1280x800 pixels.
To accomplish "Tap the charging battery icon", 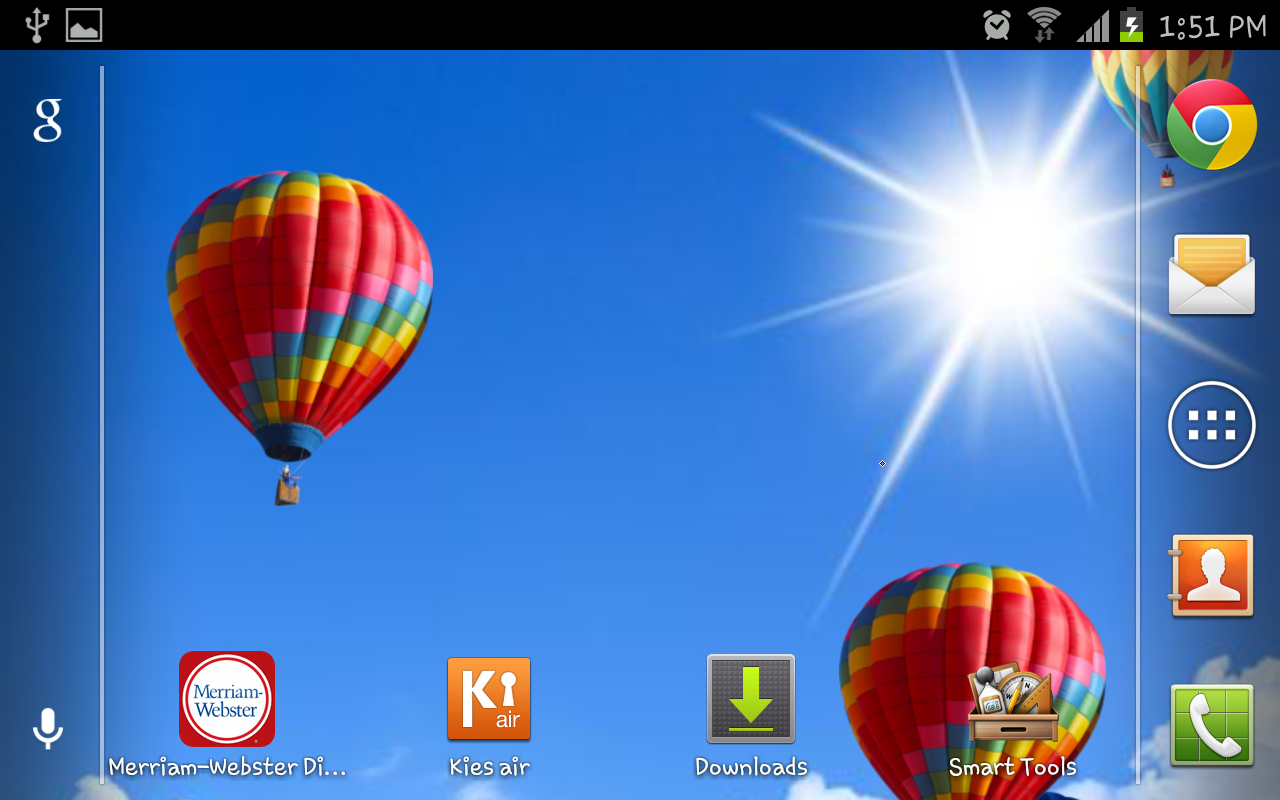I will (1131, 25).
